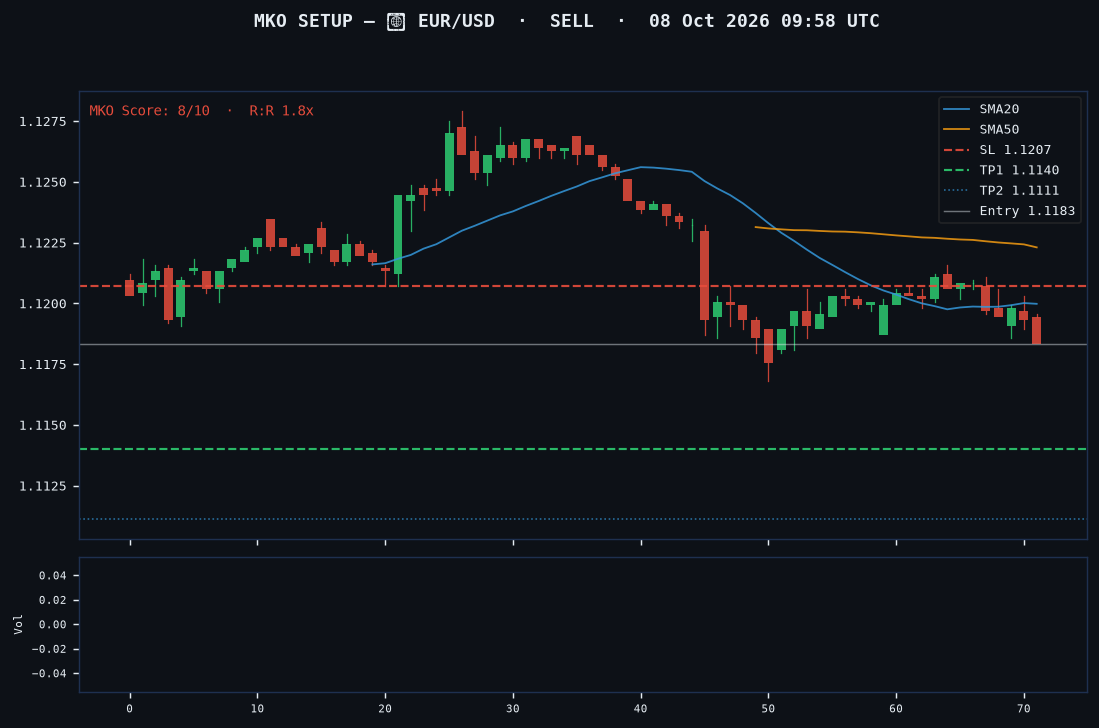The width and height of the screenshot is (1099, 728).
Task: Click the orange SMA50 line on the chart
Action: pos(896,235)
